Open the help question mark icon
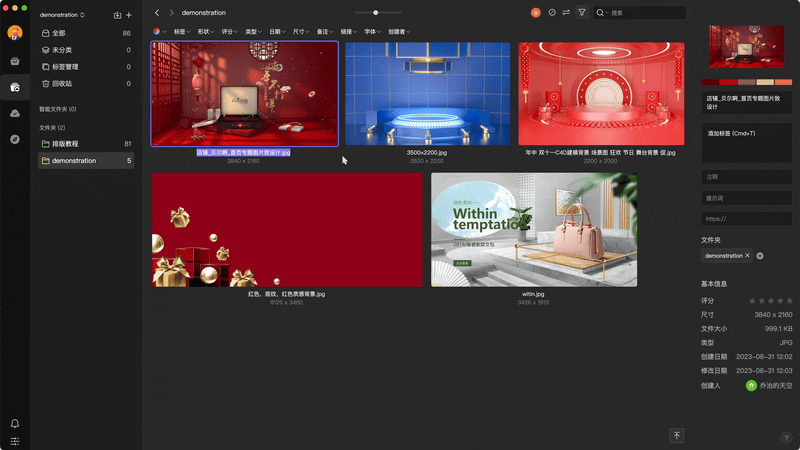800x450 pixels. [786, 437]
